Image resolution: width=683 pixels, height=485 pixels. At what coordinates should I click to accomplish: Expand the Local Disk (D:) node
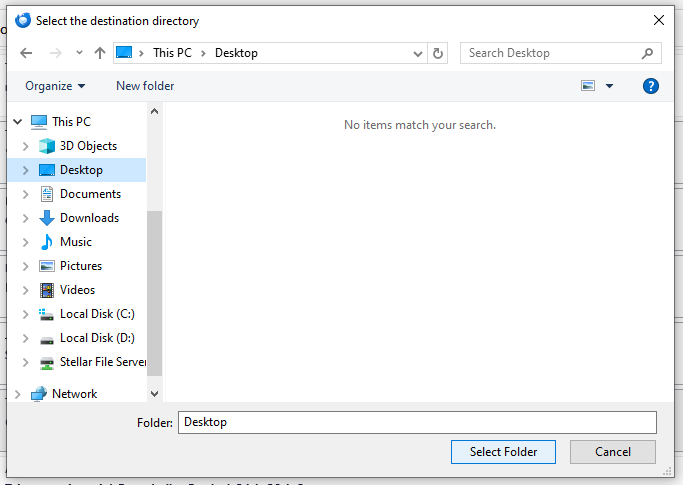point(25,338)
